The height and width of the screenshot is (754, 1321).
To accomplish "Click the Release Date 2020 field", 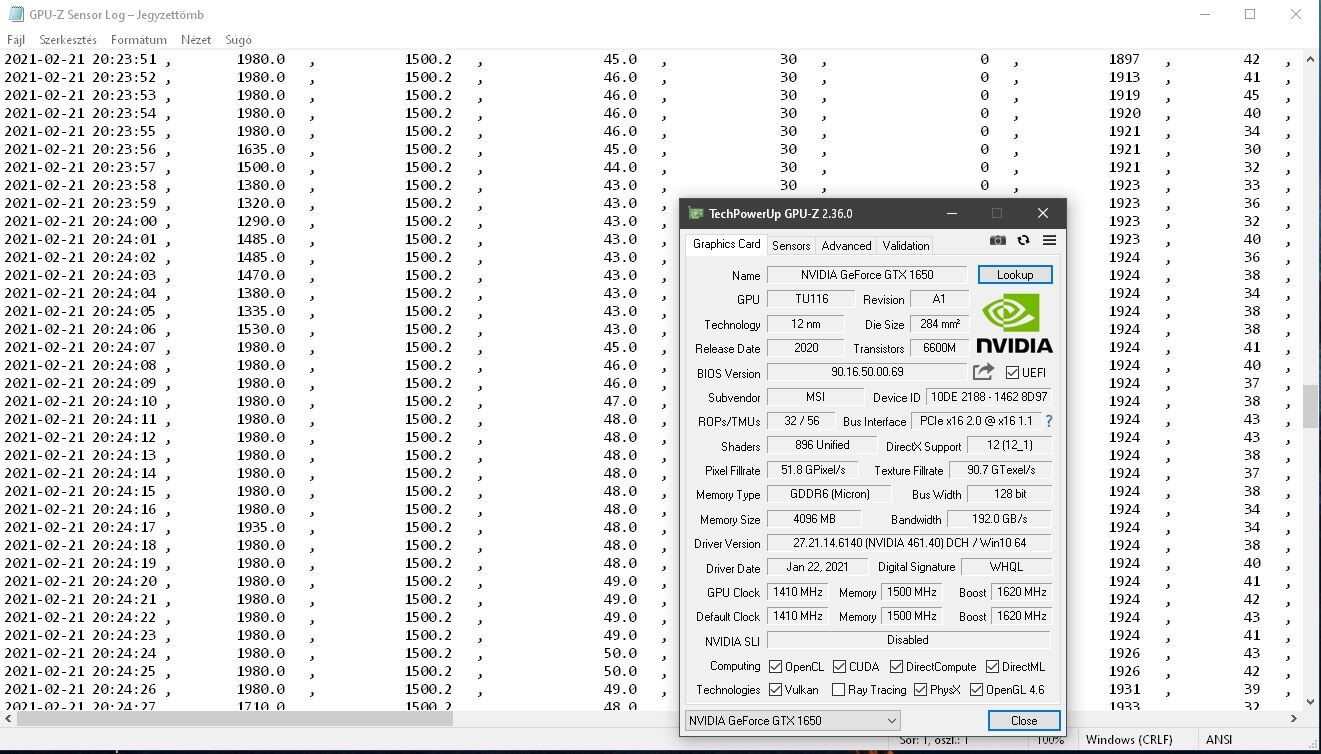I will 806,348.
